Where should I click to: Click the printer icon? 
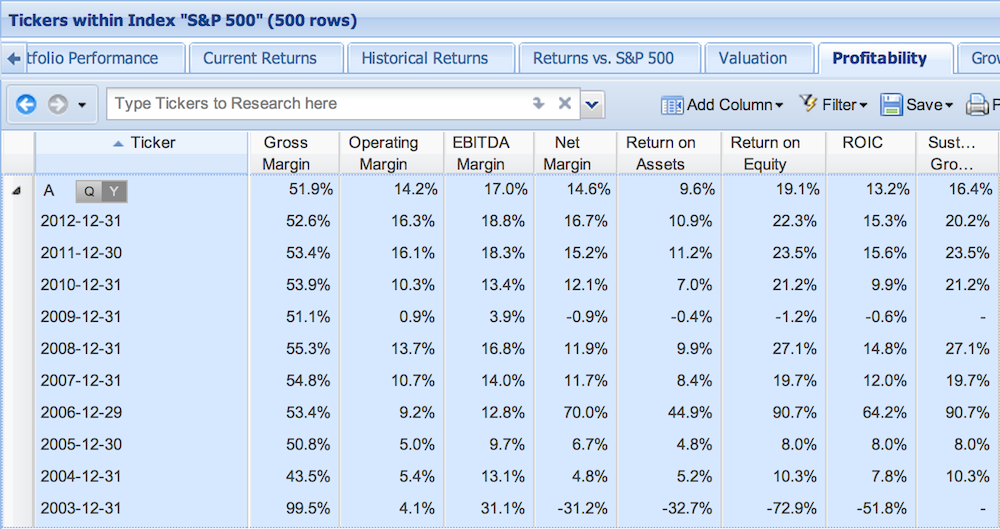click(x=977, y=105)
